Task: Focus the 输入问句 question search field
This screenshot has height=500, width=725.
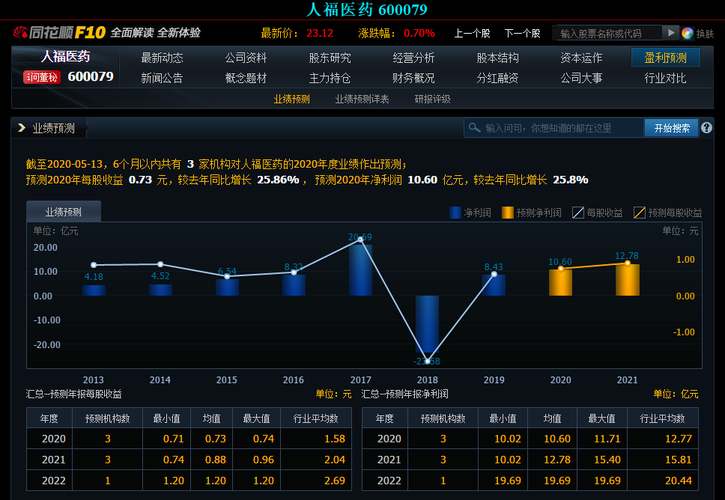Action: click(x=554, y=128)
